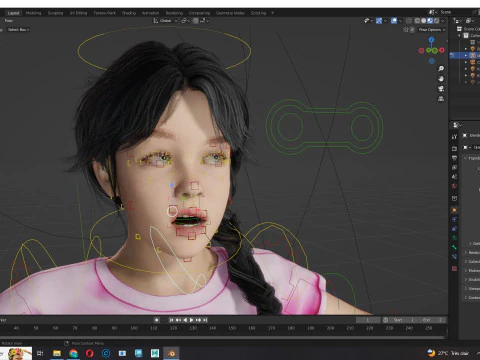The height and width of the screenshot is (360, 480).
Task: Open the viewport shading options dropdown
Action: point(443,21)
